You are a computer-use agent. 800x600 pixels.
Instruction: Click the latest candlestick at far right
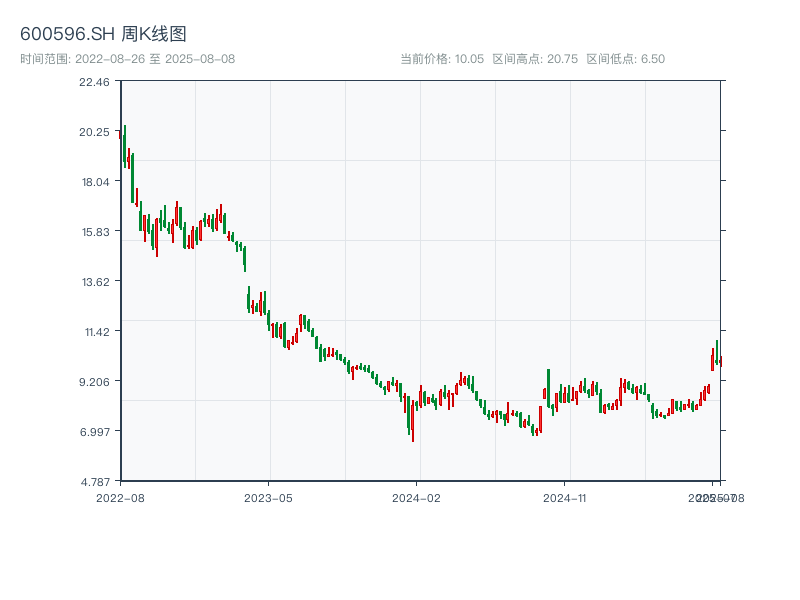coord(720,361)
